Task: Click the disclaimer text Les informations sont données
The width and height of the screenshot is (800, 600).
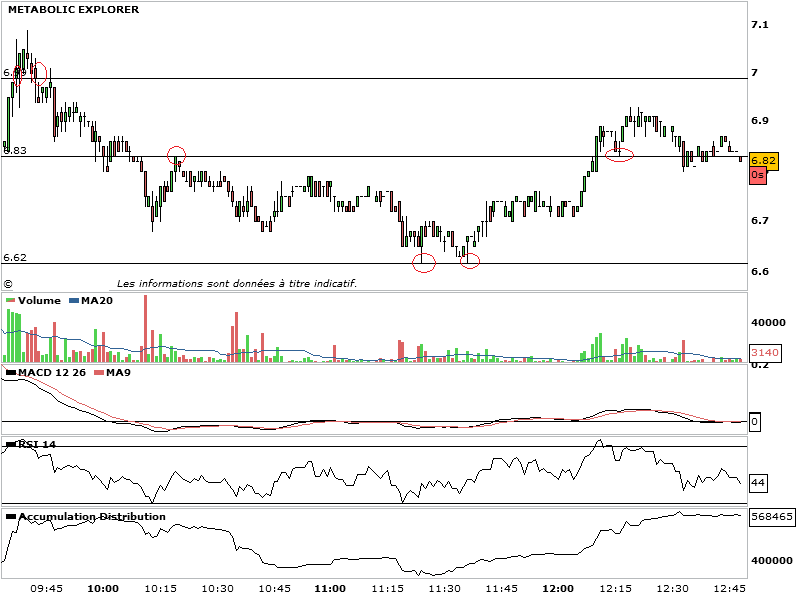Action: pyautogui.click(x=237, y=284)
